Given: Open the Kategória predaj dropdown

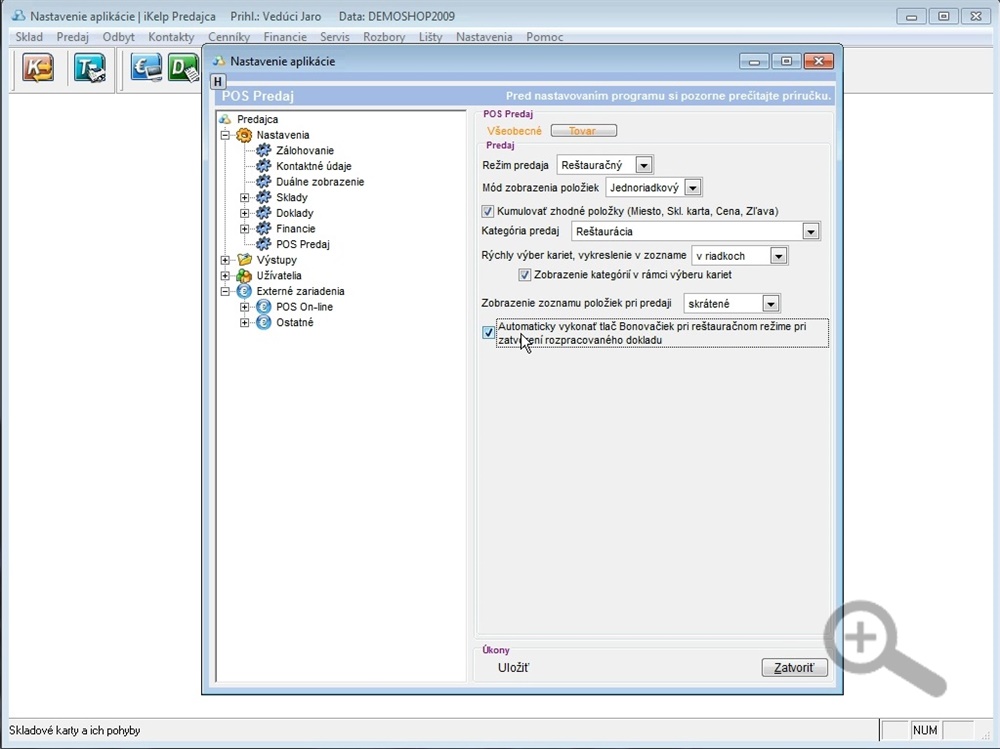Looking at the screenshot, I should pos(811,232).
